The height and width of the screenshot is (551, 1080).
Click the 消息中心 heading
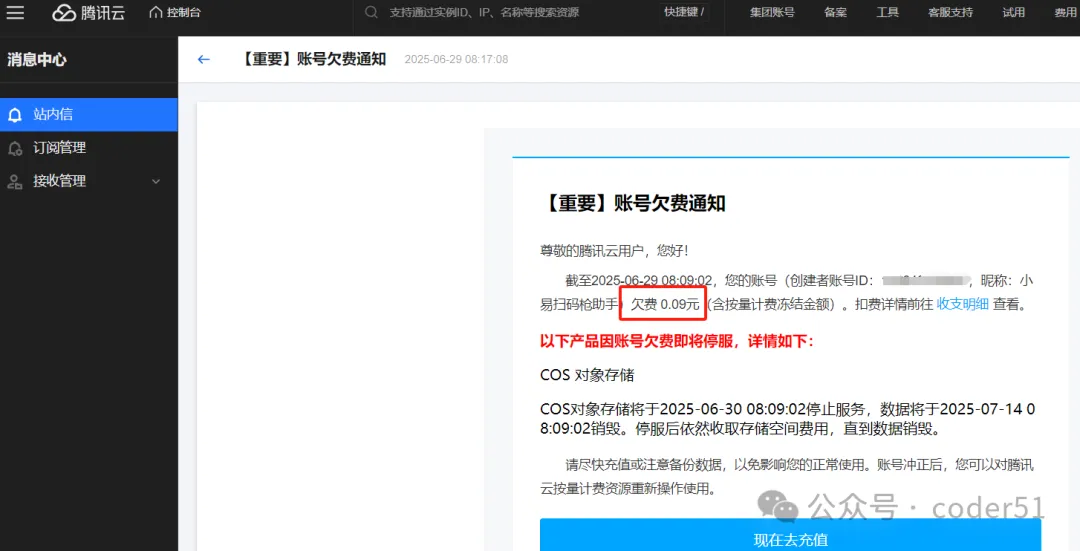[x=37, y=59]
